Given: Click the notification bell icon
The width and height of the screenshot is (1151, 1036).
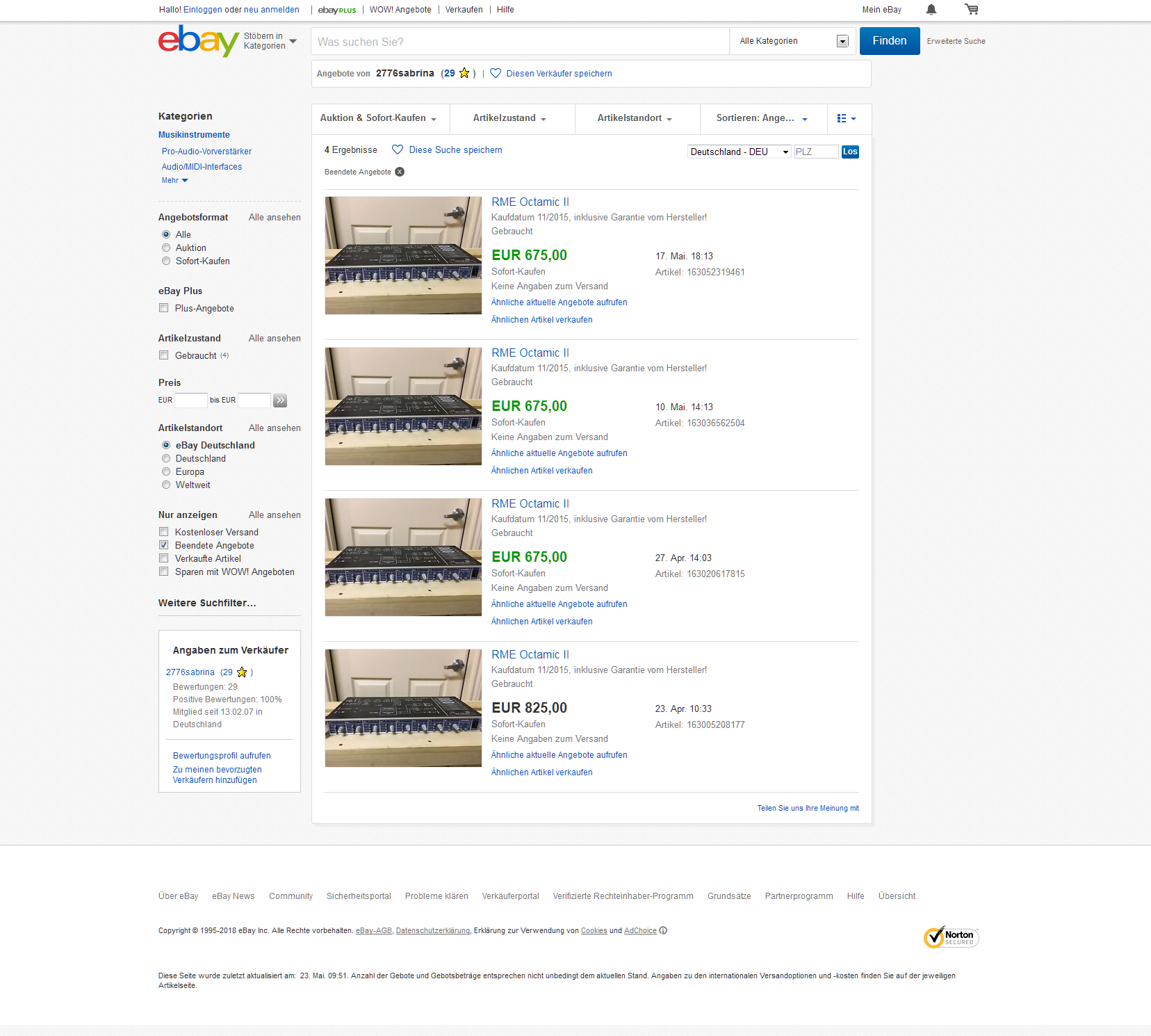Looking at the screenshot, I should [x=931, y=10].
